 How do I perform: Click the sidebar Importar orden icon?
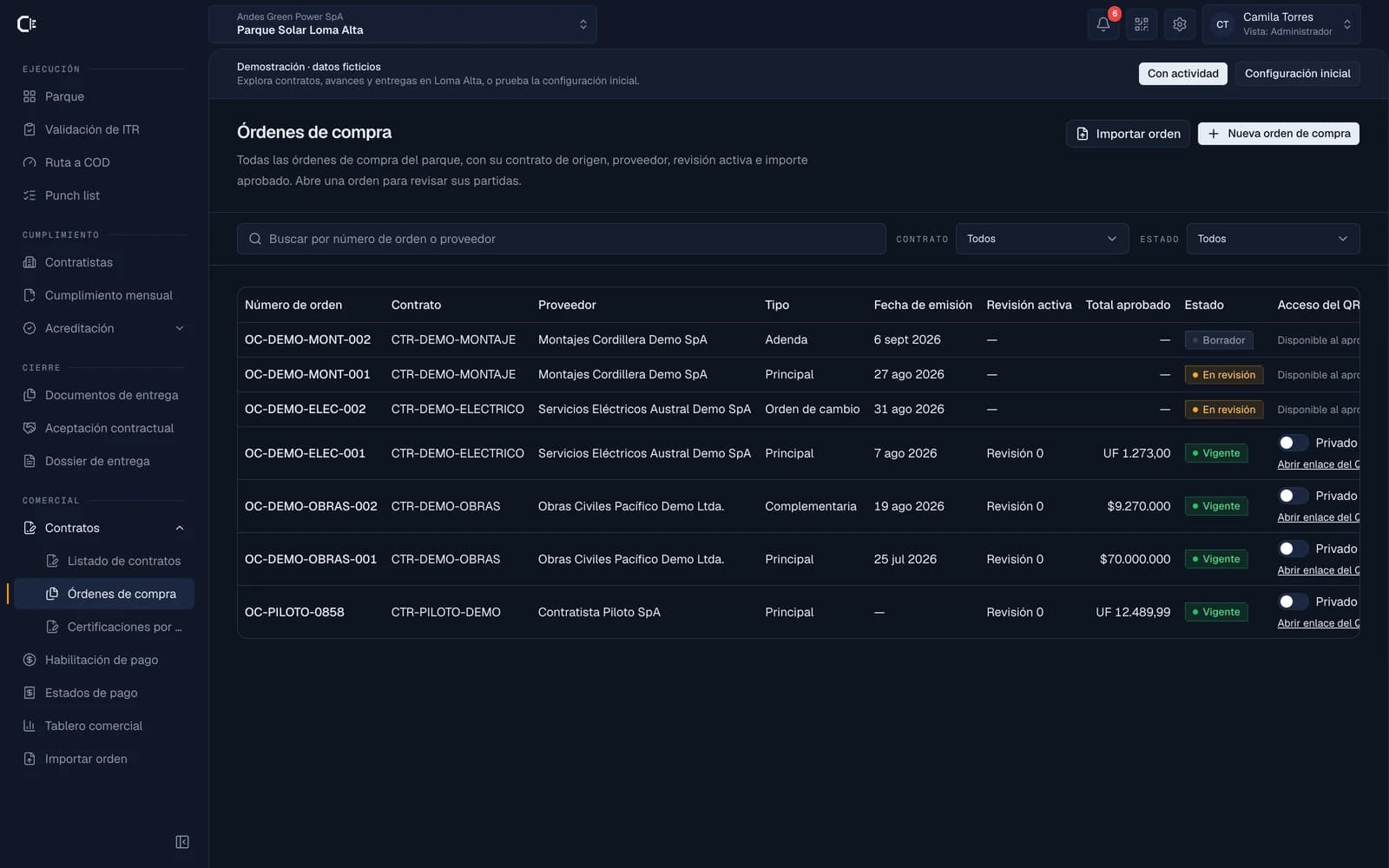[x=30, y=759]
